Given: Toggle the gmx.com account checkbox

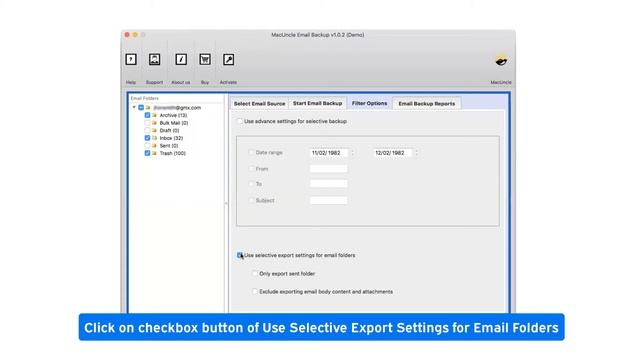Looking at the screenshot, I should 141,108.
